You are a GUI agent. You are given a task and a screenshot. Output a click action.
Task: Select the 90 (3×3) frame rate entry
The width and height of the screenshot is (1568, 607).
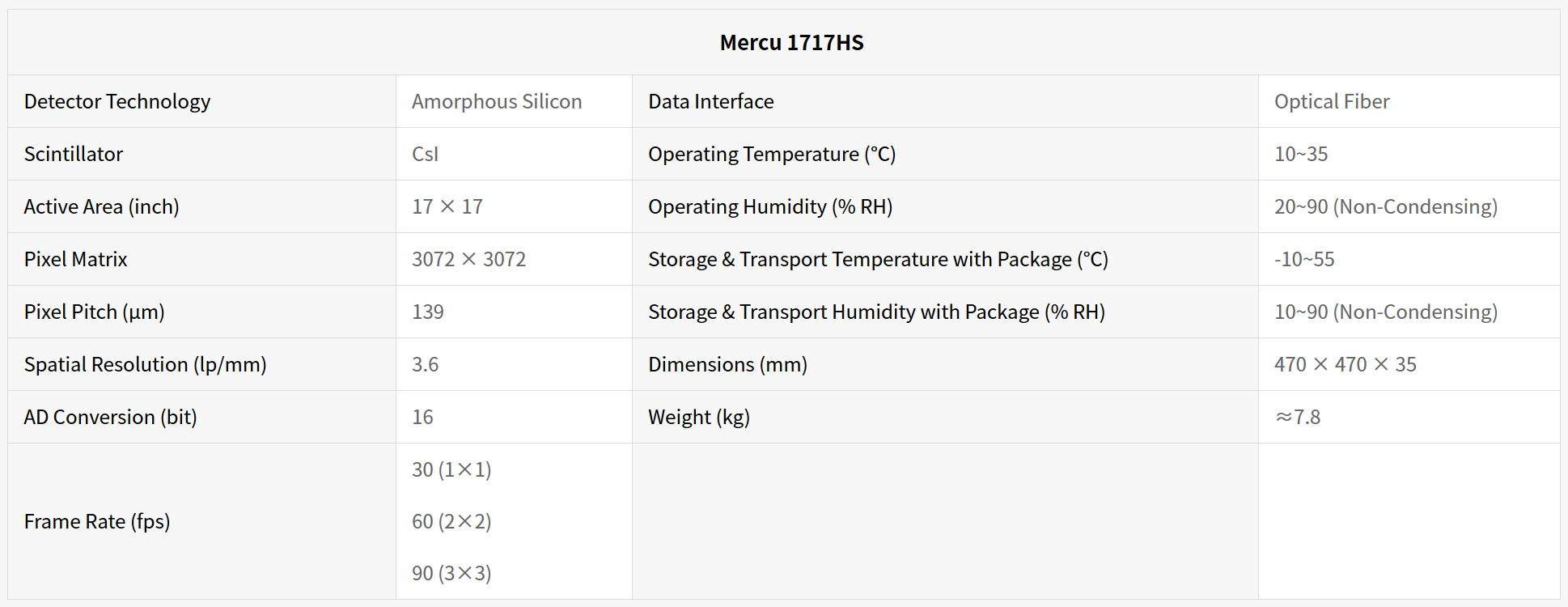coord(451,574)
